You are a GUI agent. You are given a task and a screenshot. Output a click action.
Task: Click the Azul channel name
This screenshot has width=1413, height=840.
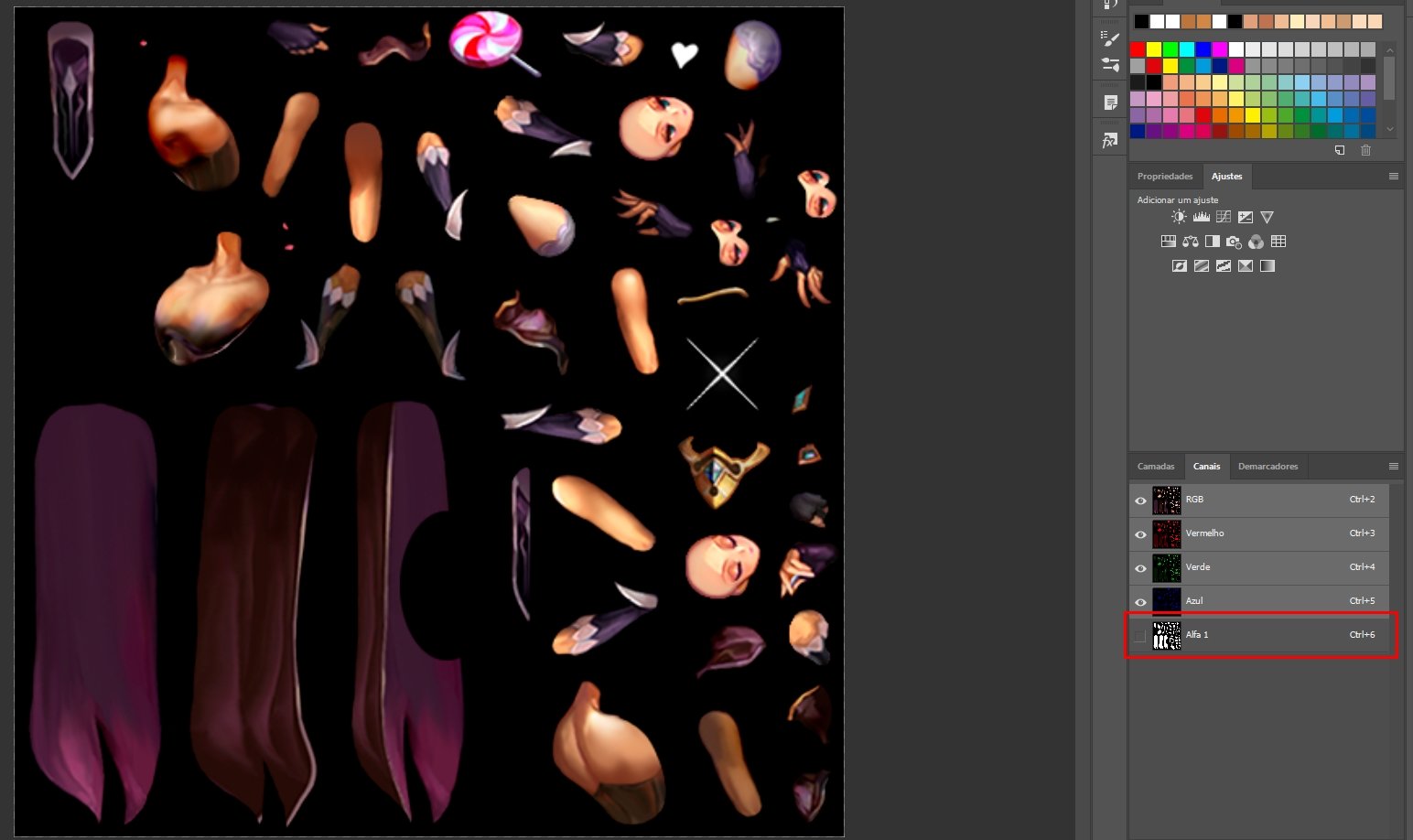(x=1194, y=601)
